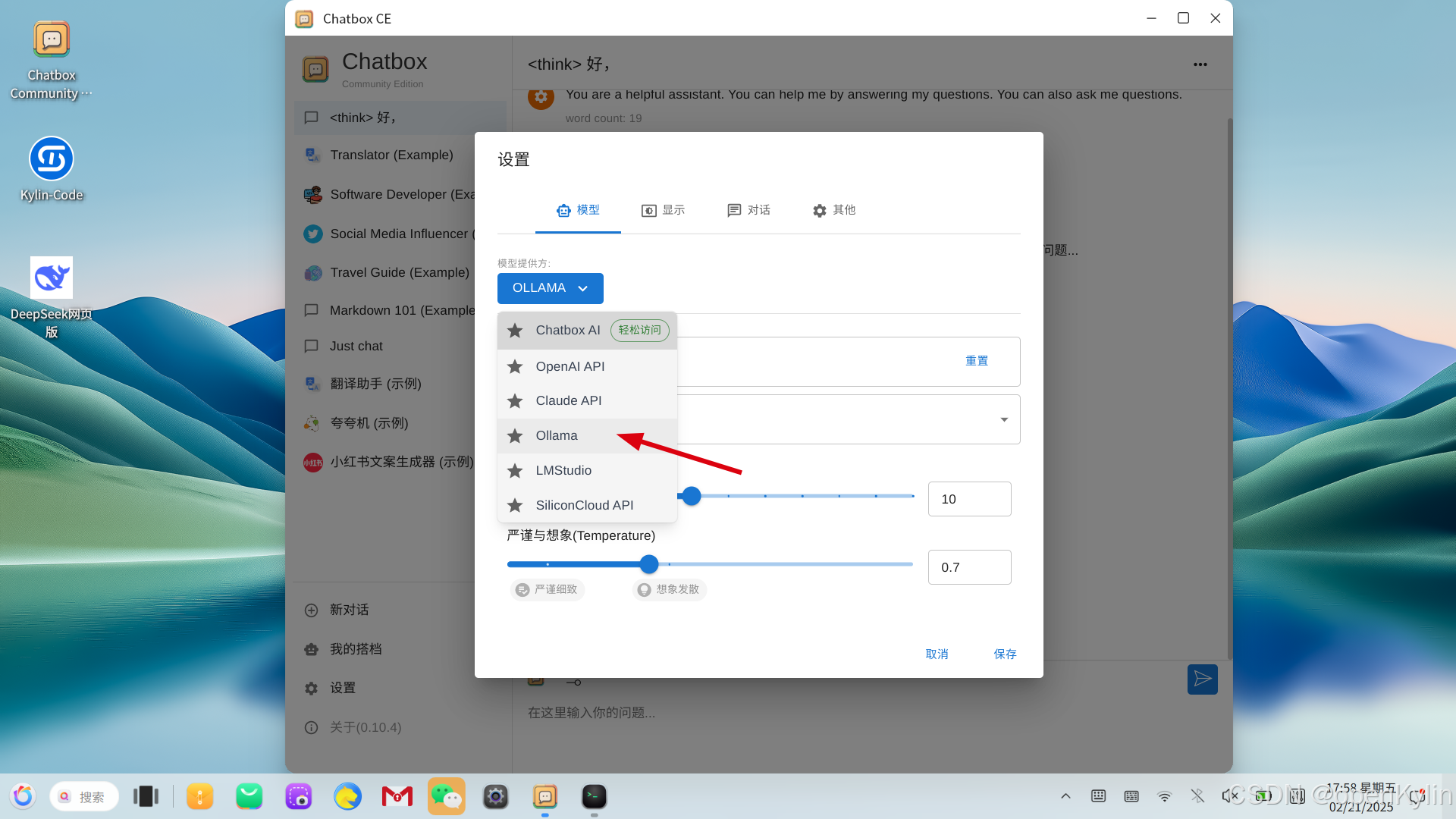Click the Temperature slider handle
The width and height of the screenshot is (1456, 819).
point(648,564)
